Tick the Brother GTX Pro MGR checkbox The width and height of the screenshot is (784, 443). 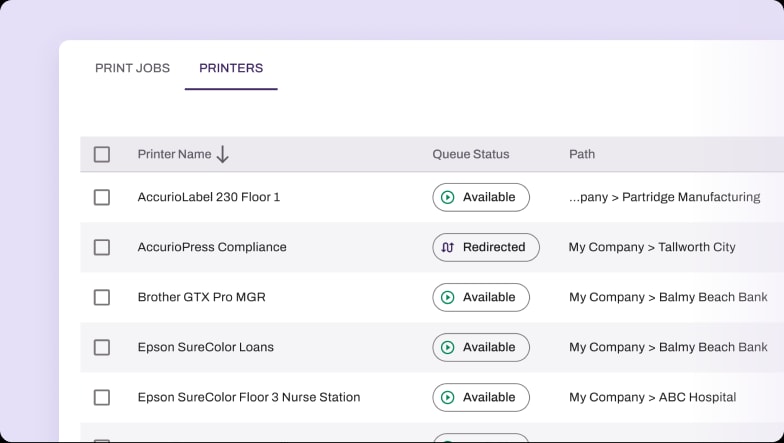pyautogui.click(x=102, y=297)
